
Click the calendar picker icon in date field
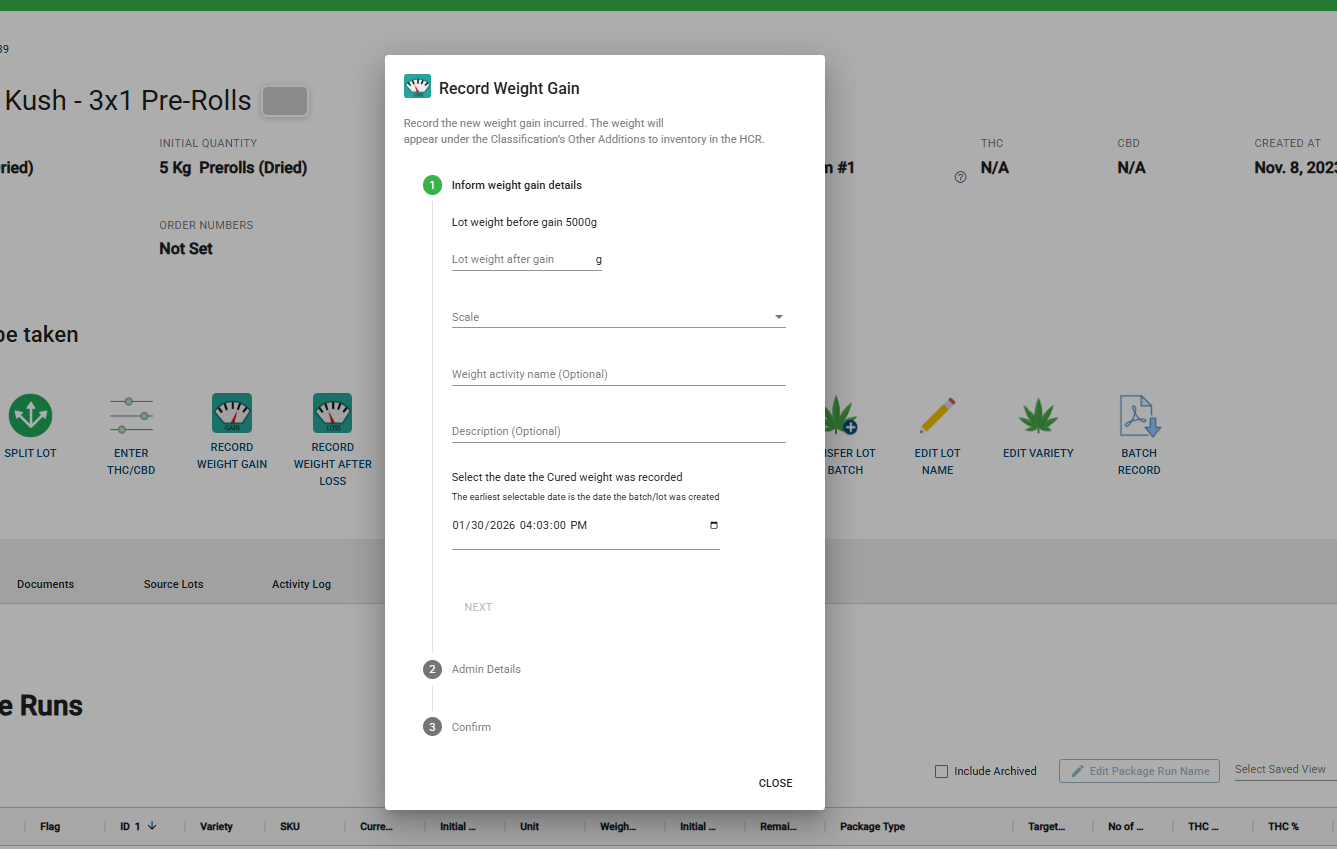coord(713,525)
